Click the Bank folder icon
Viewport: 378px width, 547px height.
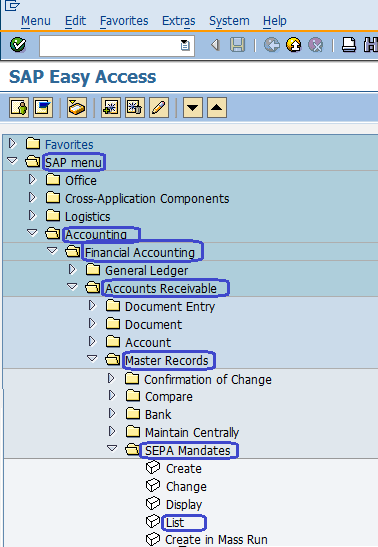coord(133,414)
